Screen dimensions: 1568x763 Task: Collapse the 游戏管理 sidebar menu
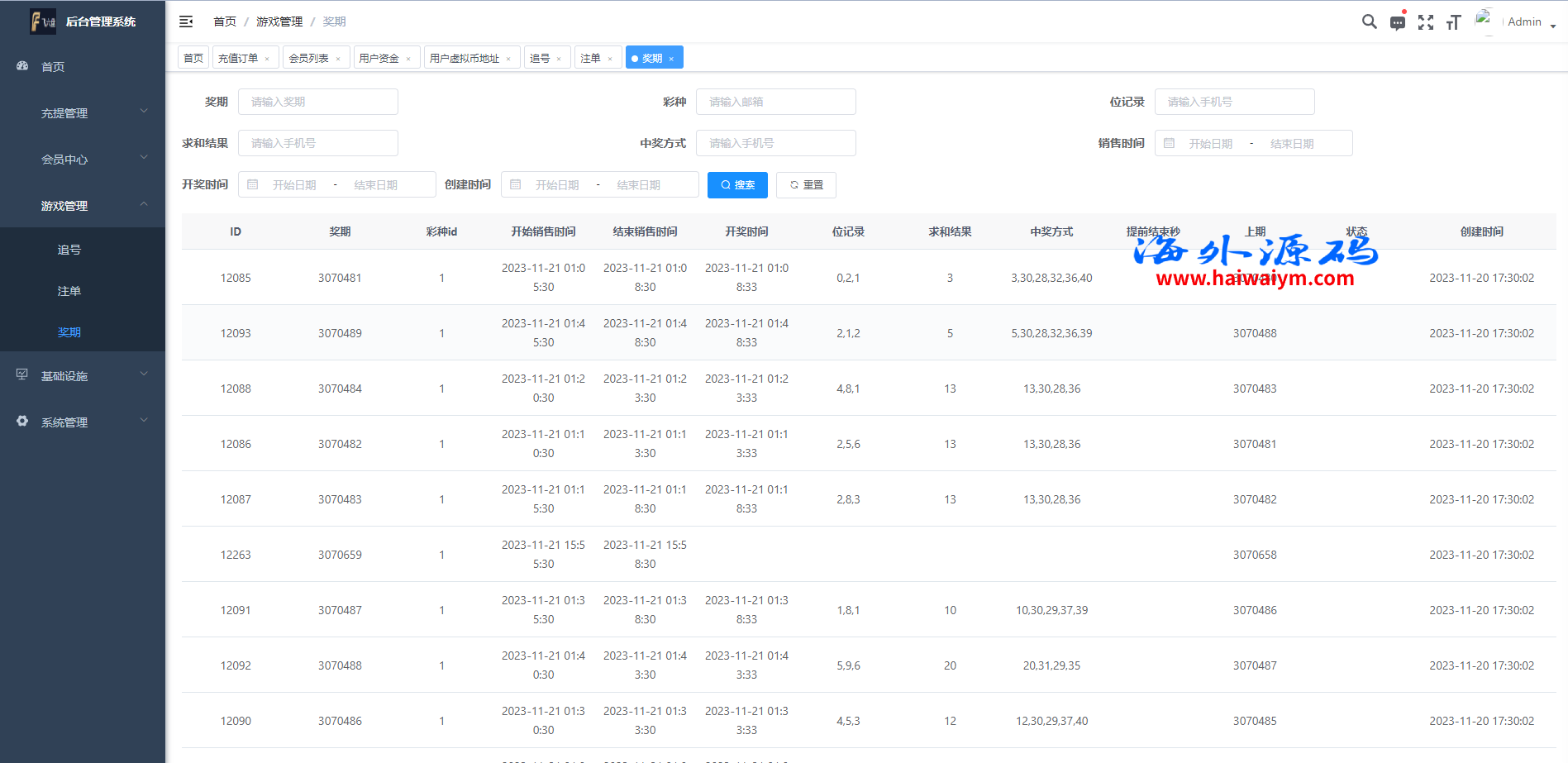[x=83, y=205]
